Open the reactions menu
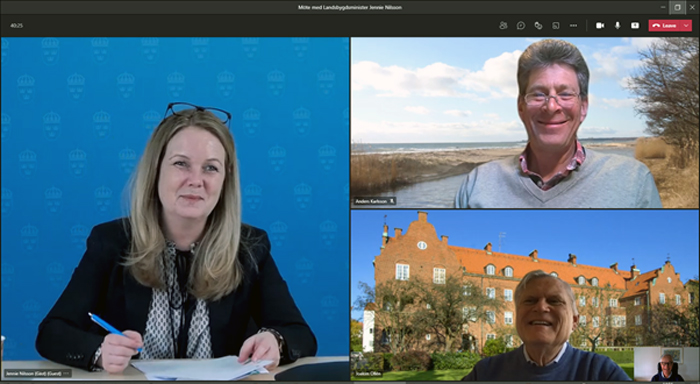 pos(538,25)
